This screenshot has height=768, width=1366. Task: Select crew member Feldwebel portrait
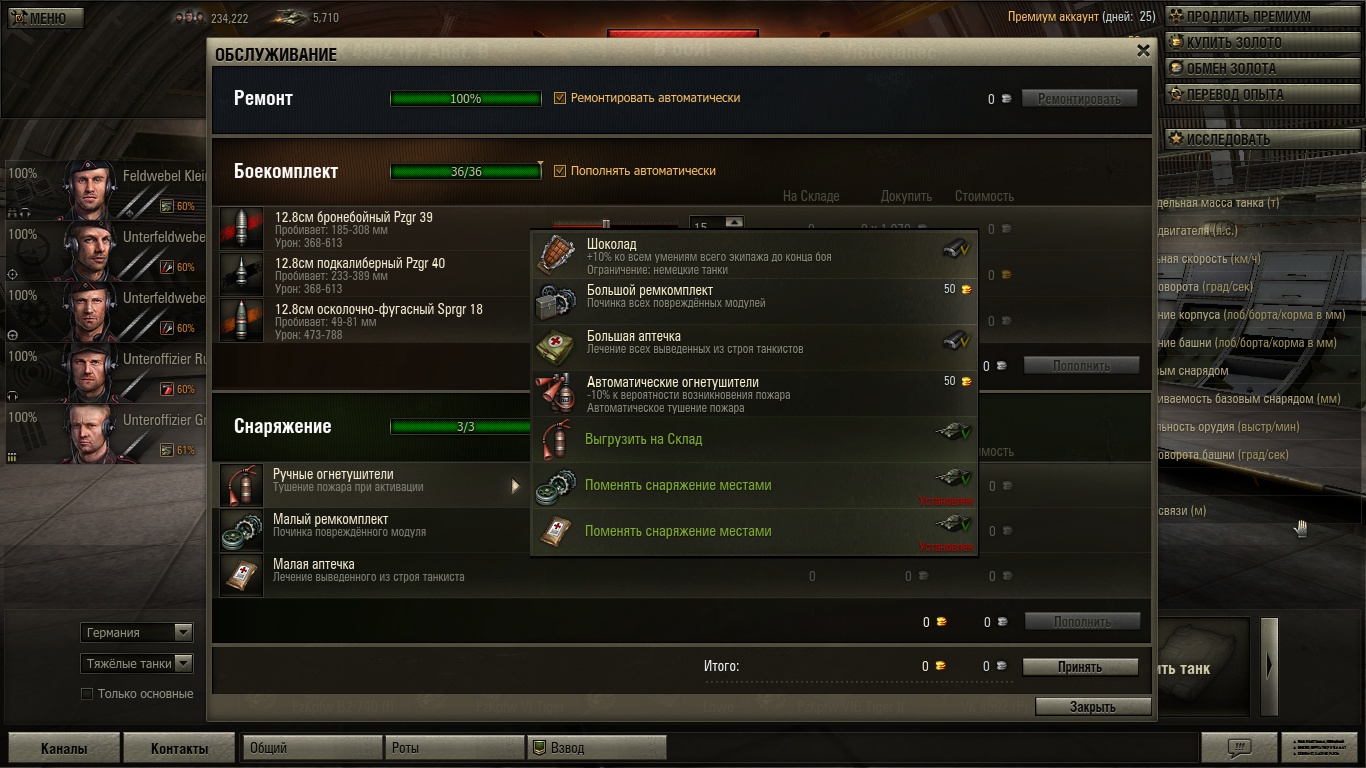(91, 189)
